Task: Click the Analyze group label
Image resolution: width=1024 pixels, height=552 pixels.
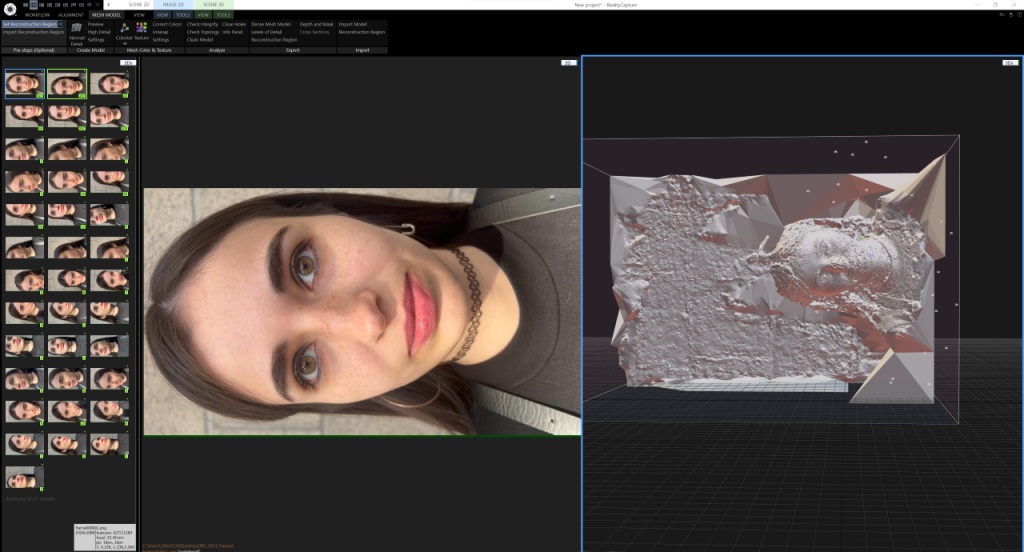Action: tap(217, 50)
